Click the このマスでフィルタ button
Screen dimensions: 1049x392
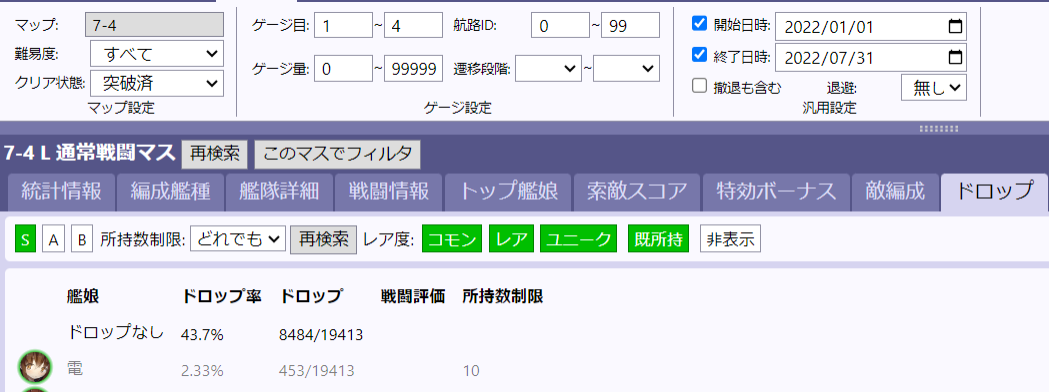click(x=337, y=154)
